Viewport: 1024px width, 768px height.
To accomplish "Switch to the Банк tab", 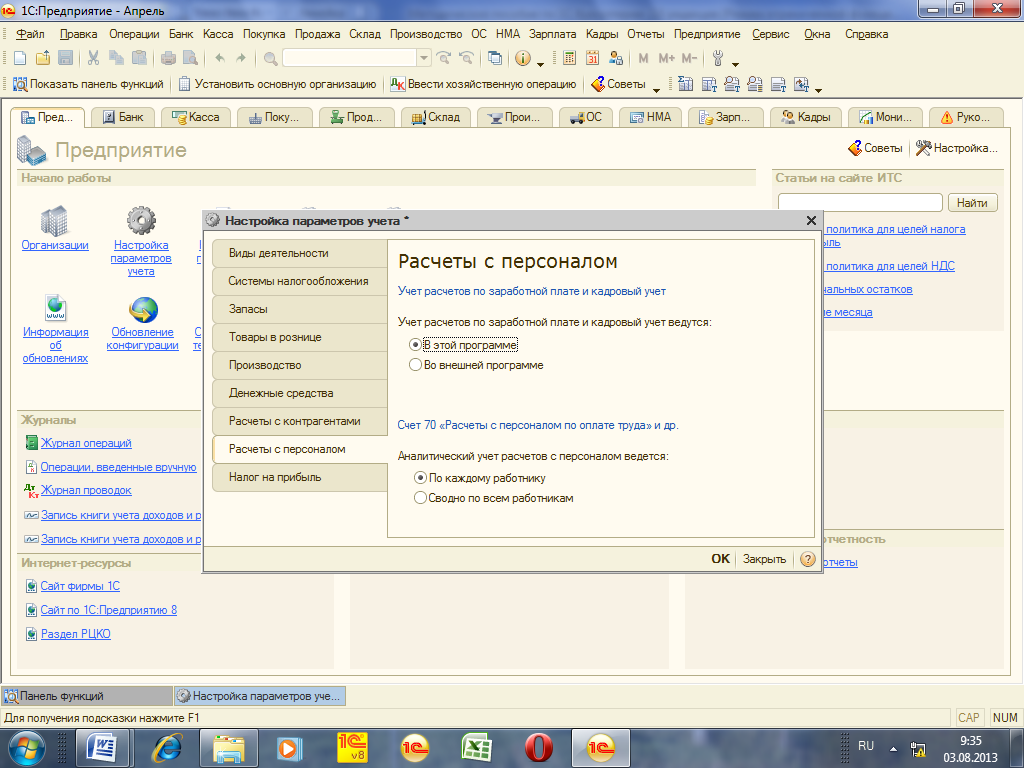I will click(122, 117).
